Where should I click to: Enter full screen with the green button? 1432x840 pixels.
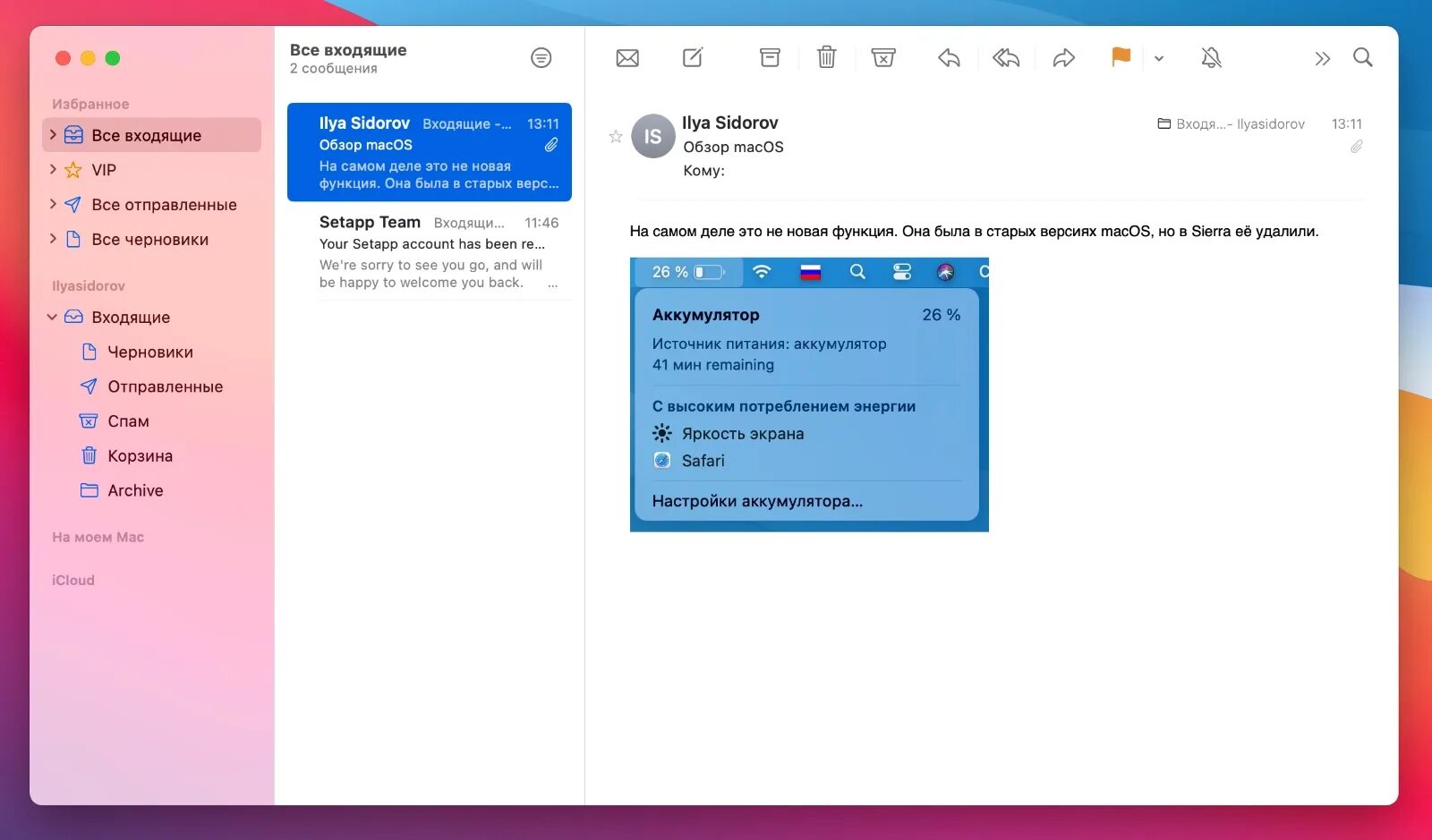pyautogui.click(x=113, y=58)
